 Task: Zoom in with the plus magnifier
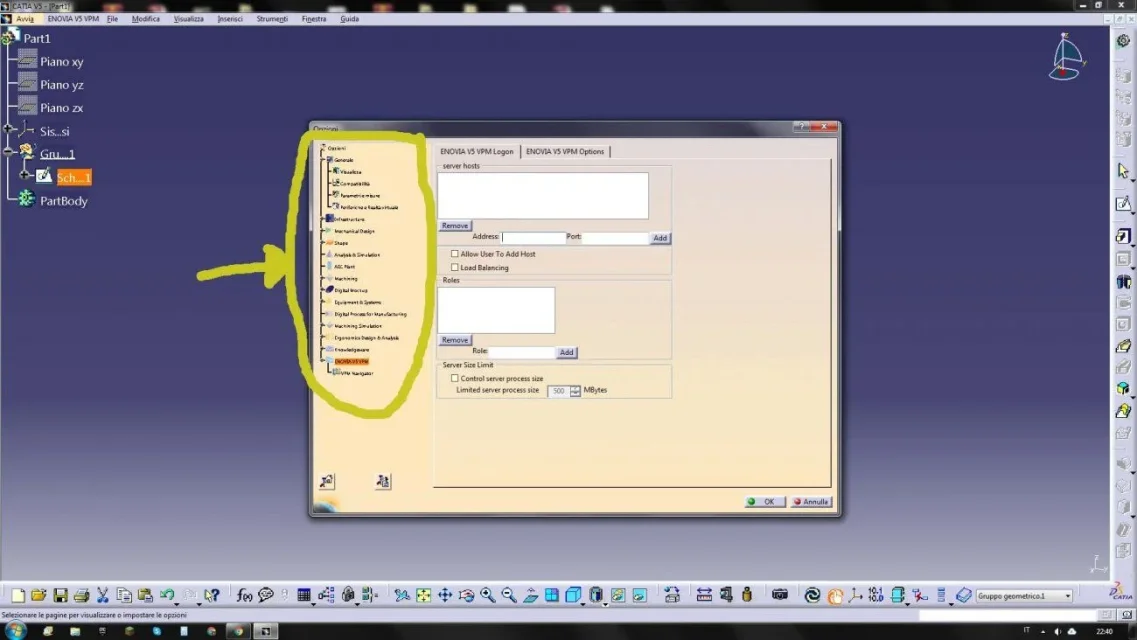pyautogui.click(x=487, y=595)
